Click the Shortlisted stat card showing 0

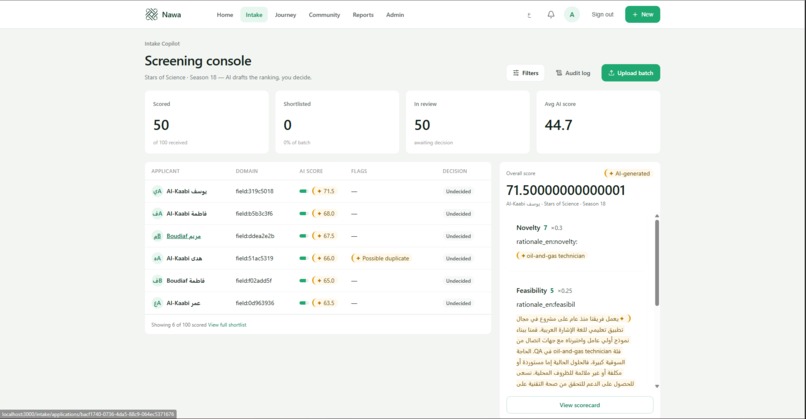[x=337, y=122]
